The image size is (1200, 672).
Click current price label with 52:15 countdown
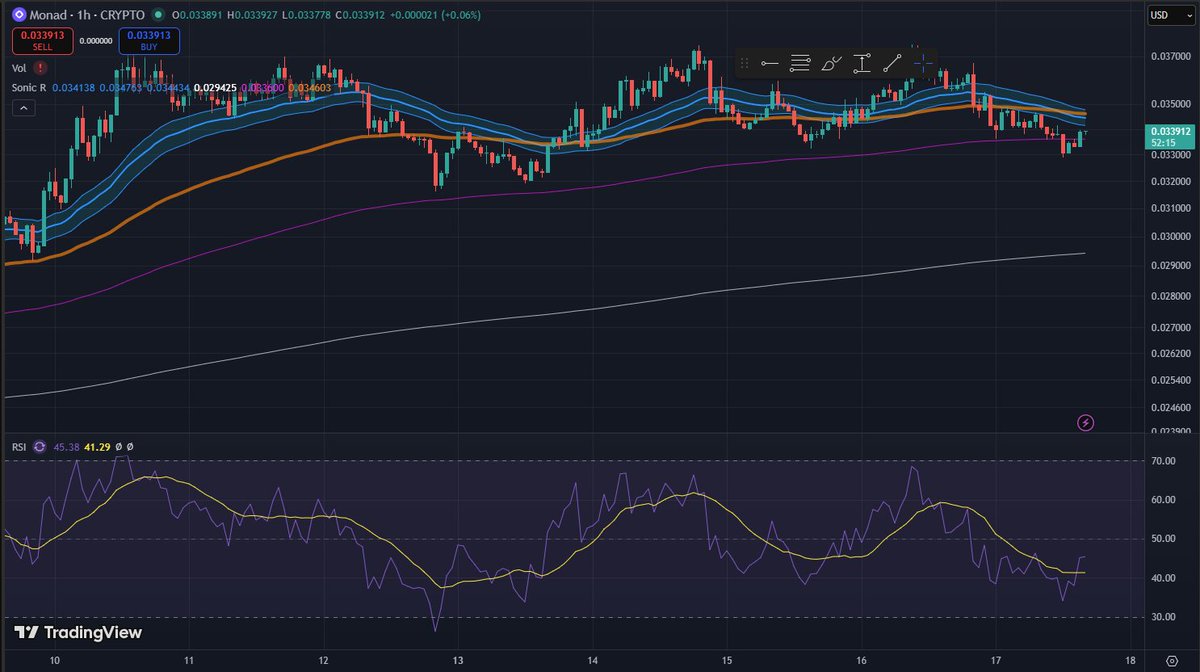(x=1171, y=136)
